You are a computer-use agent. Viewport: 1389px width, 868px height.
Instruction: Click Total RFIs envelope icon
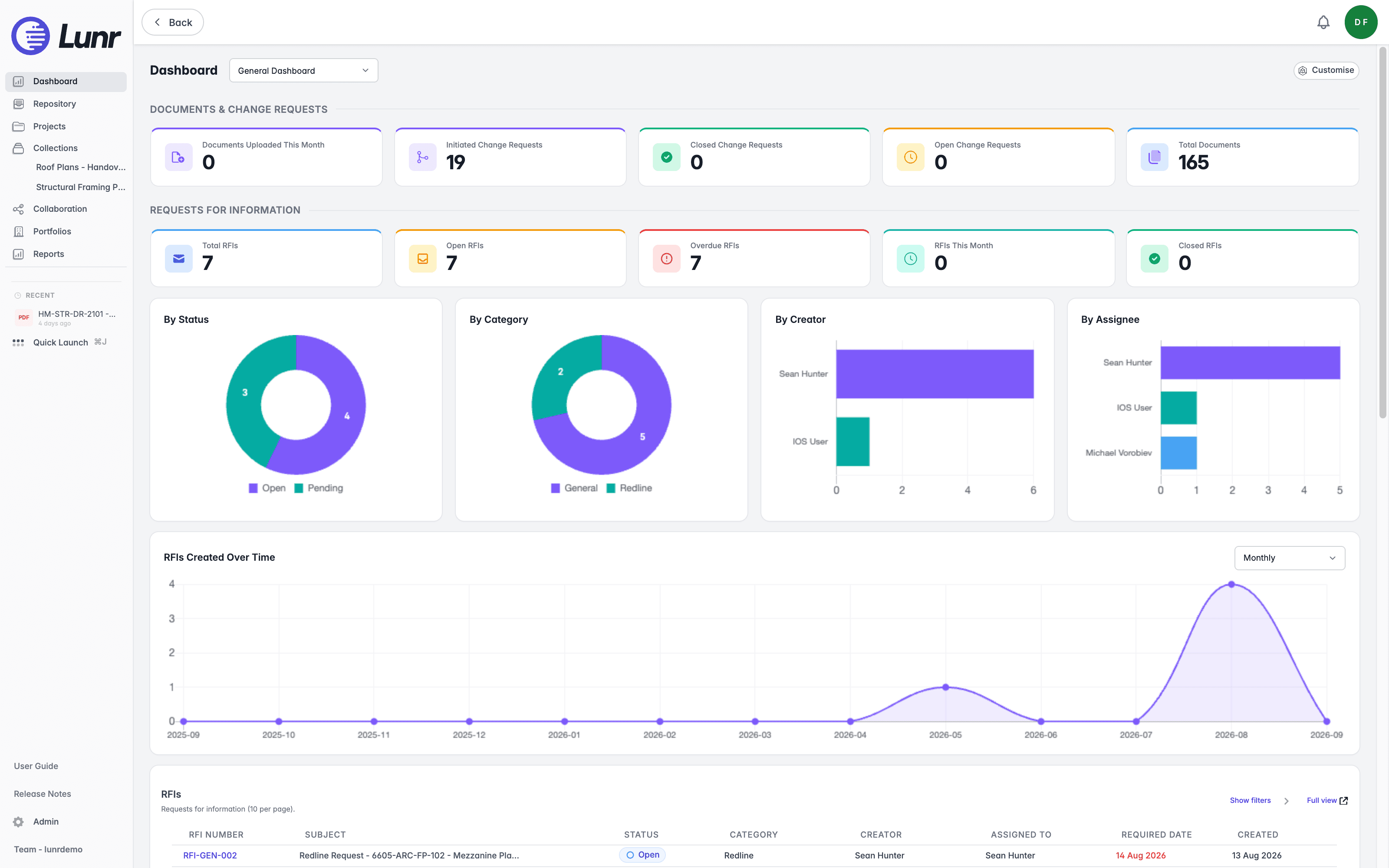178,258
